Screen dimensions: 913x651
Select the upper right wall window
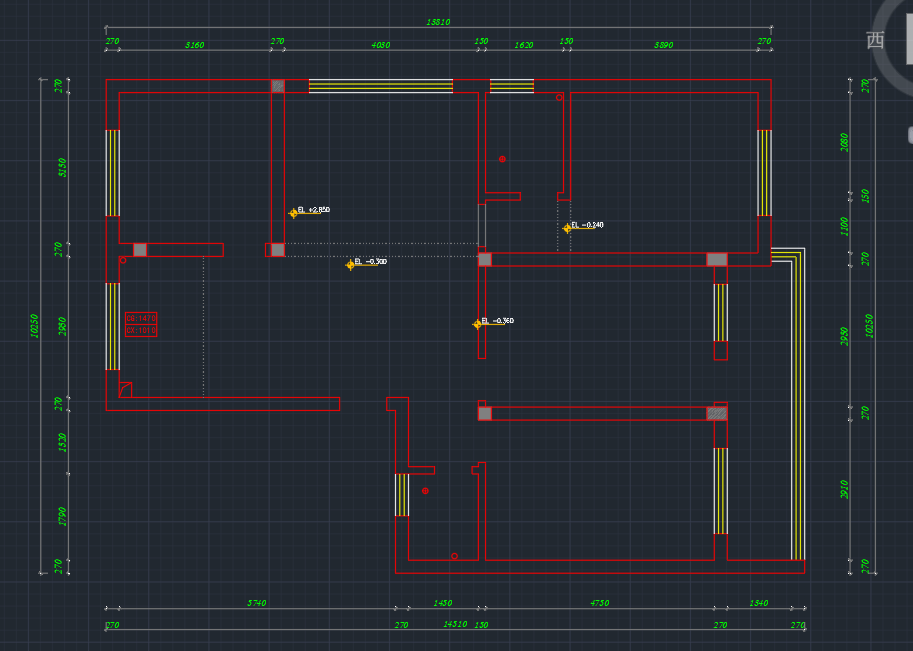click(x=765, y=173)
